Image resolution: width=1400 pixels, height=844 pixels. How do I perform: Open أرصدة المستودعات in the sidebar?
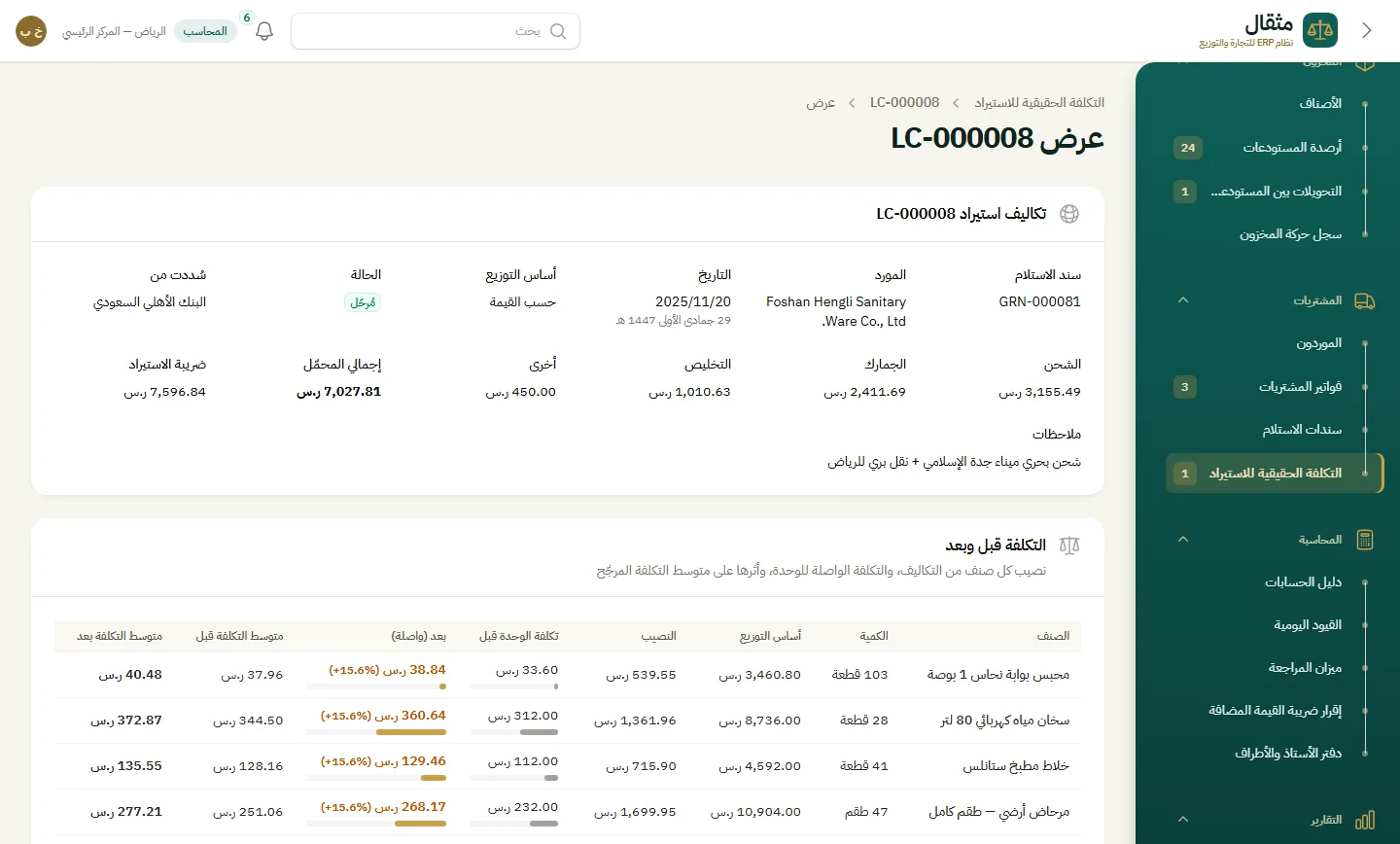(1274, 148)
